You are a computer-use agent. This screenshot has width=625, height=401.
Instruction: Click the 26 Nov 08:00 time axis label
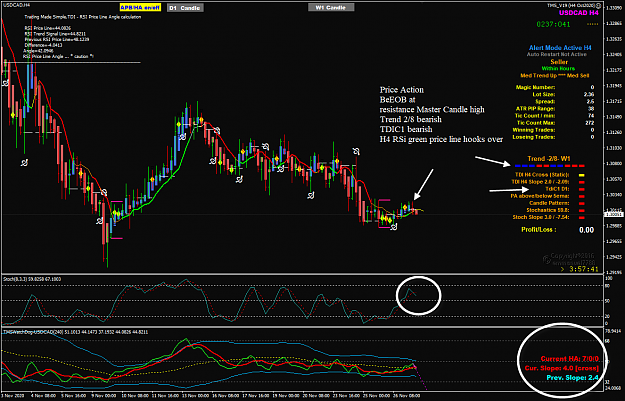coord(405,395)
